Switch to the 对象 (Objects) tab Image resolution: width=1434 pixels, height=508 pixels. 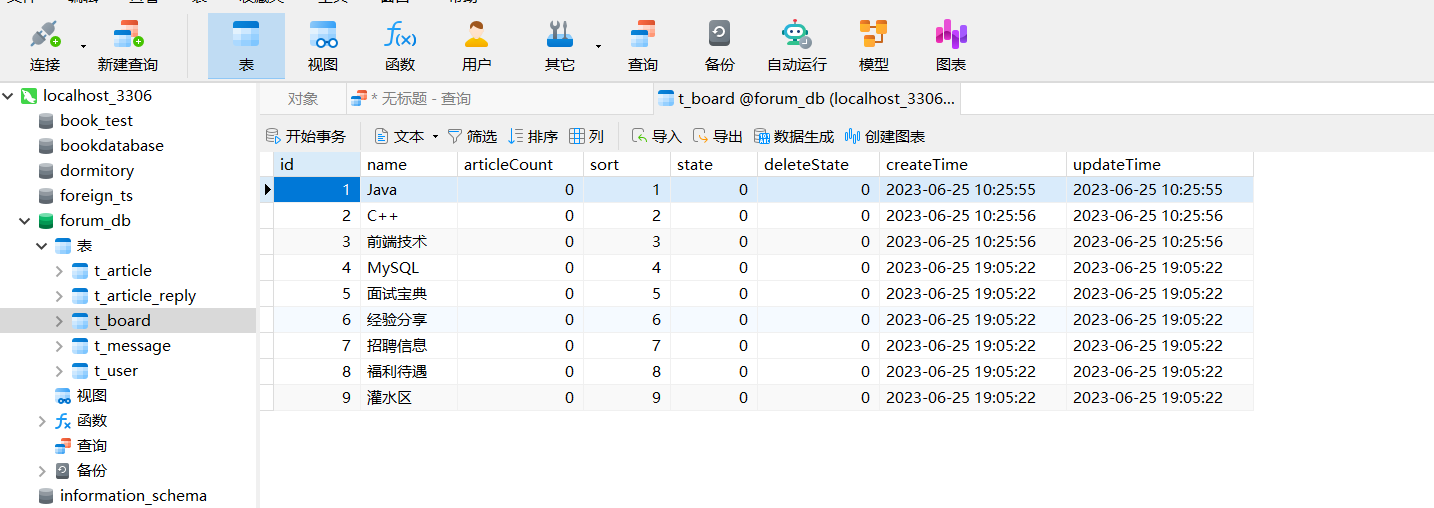coord(302,99)
